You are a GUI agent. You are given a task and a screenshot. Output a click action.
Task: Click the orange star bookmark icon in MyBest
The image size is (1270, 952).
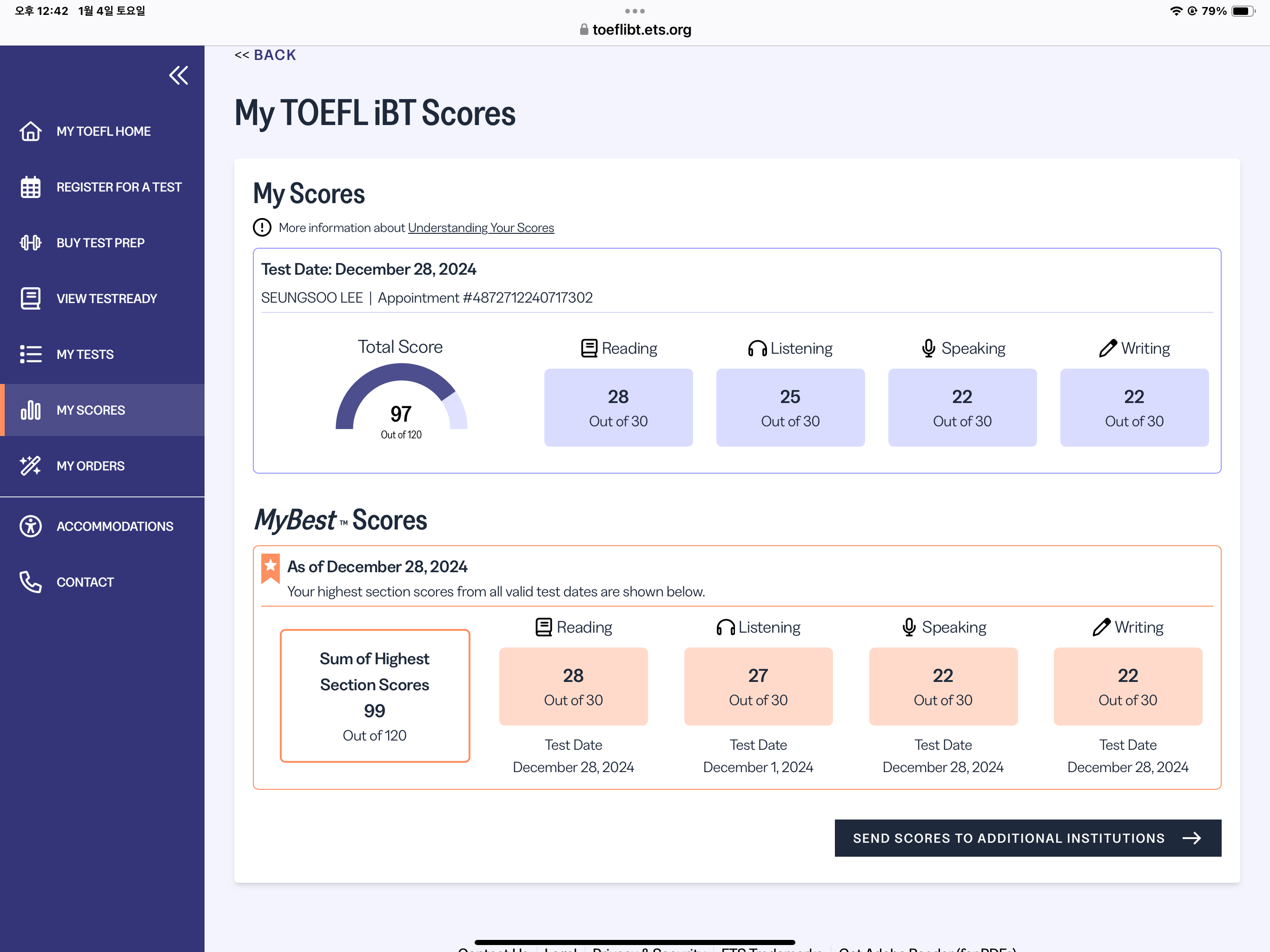click(271, 569)
